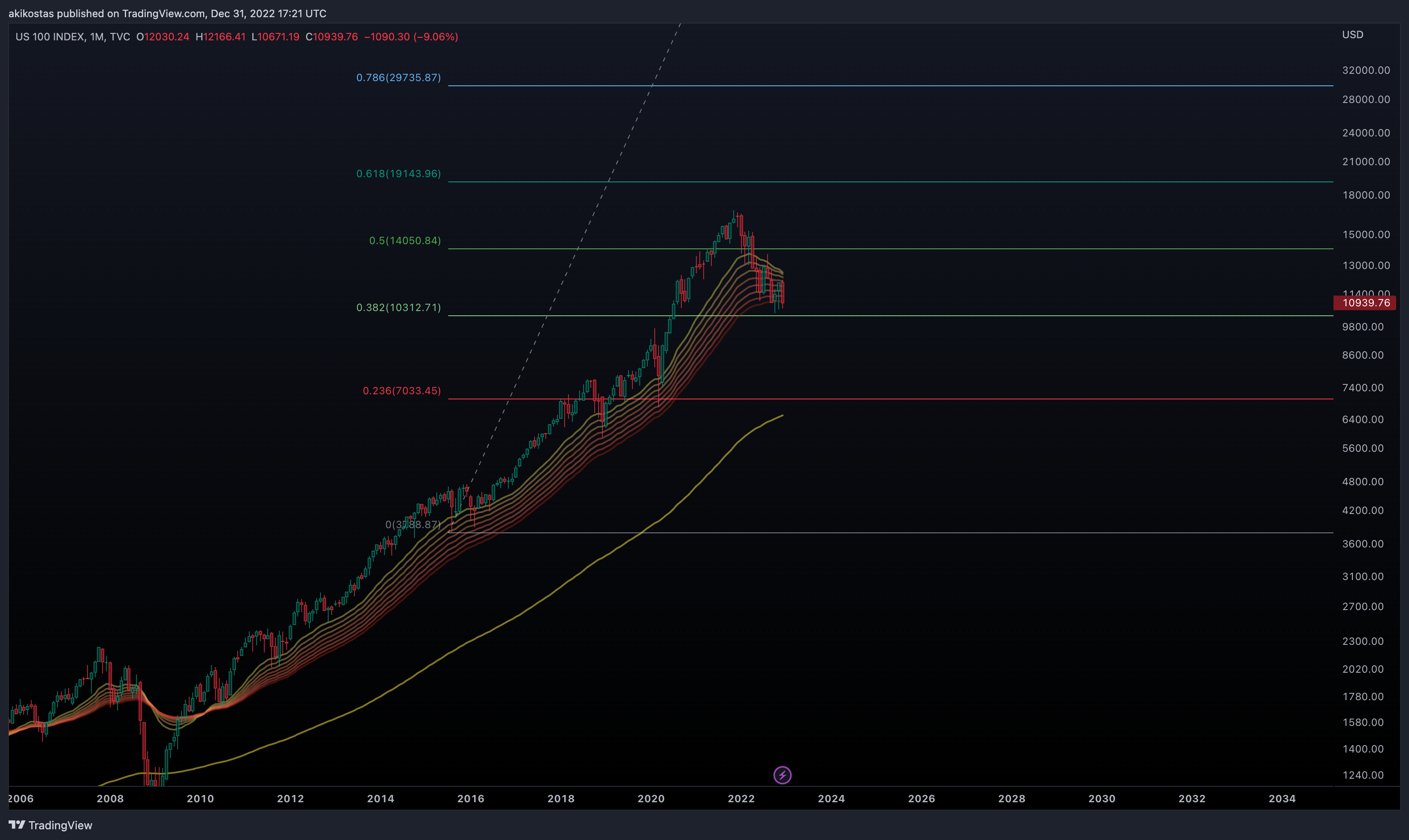Click the 1580.00 price axis label

(1363, 723)
